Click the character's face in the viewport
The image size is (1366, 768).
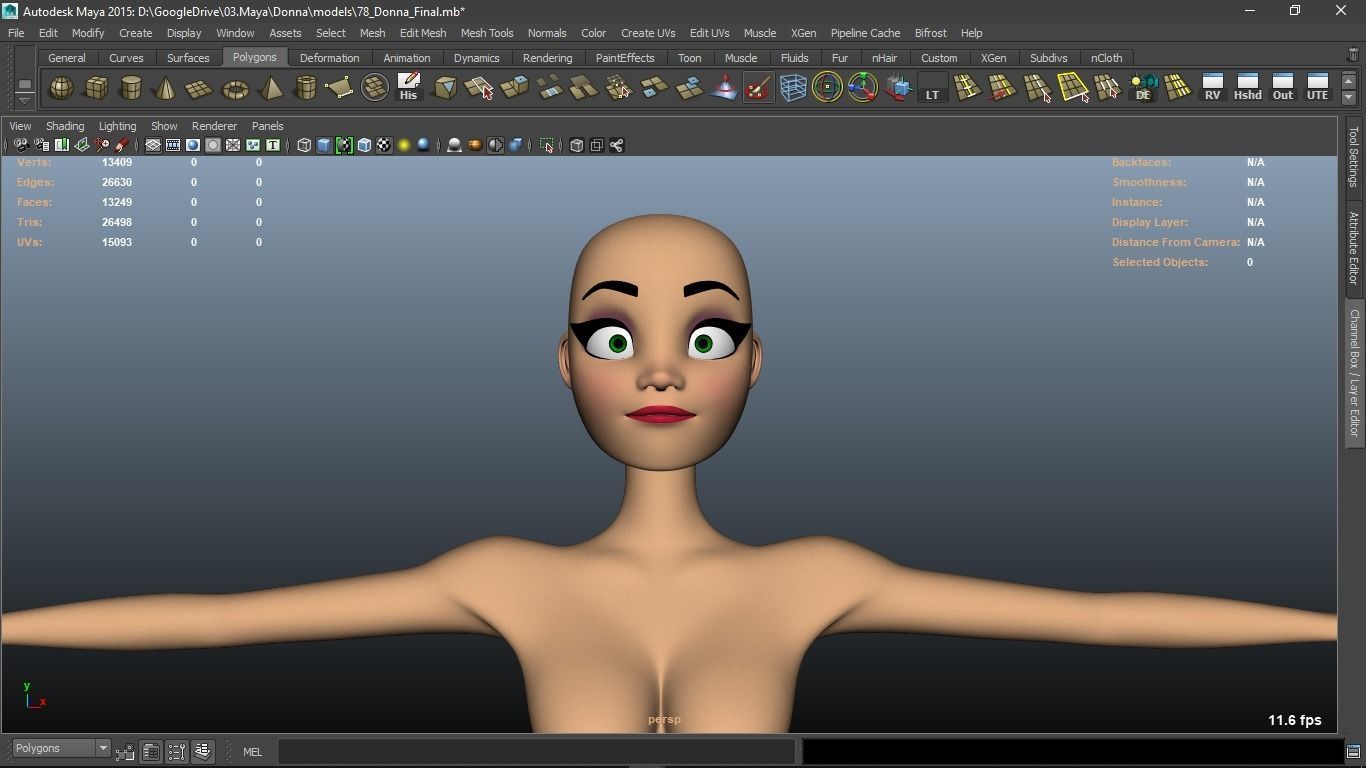[x=660, y=345]
